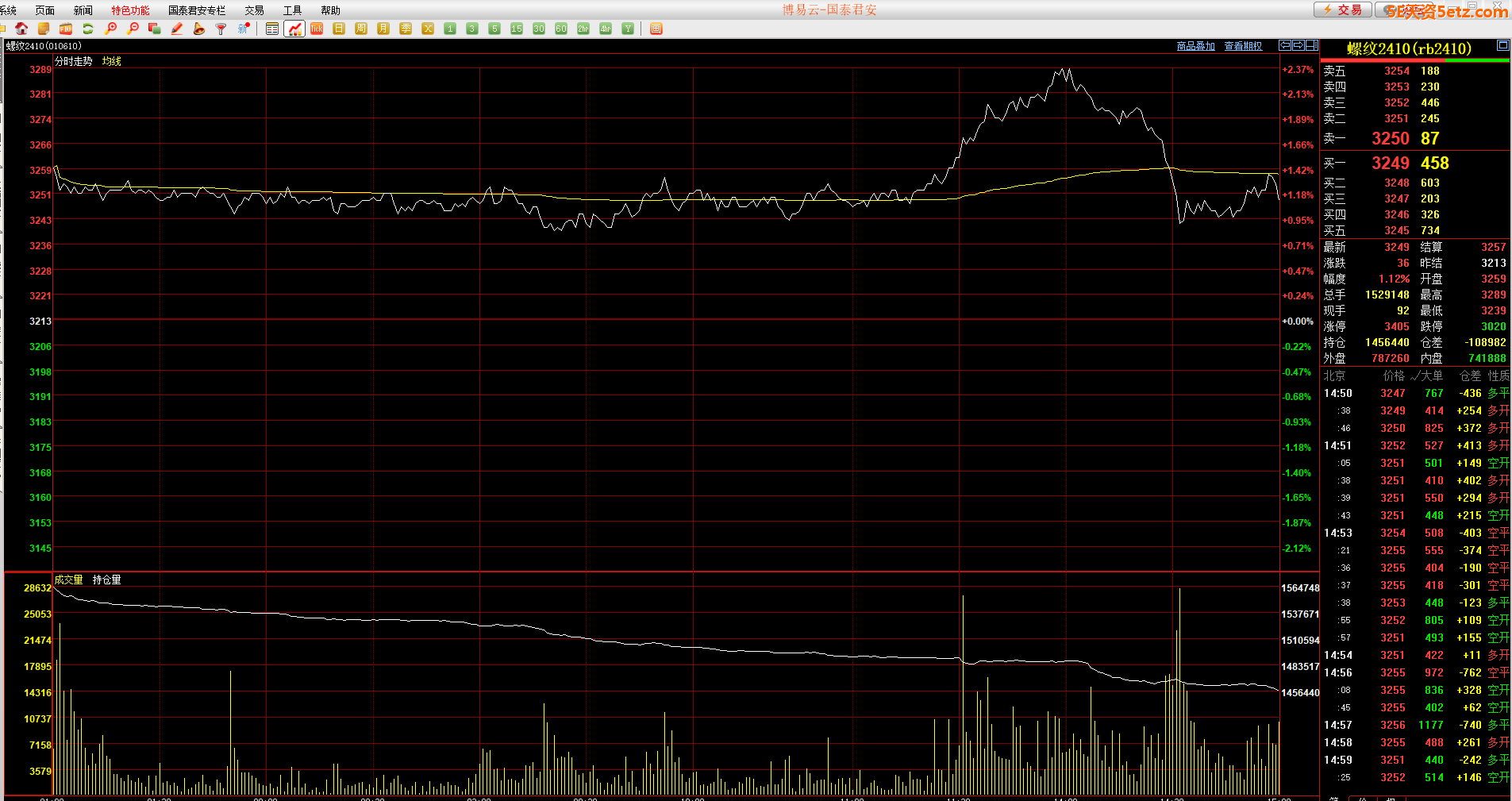This screenshot has width=1512, height=801.
Task: Click the green refresh arrows icon
Action: coord(88,29)
